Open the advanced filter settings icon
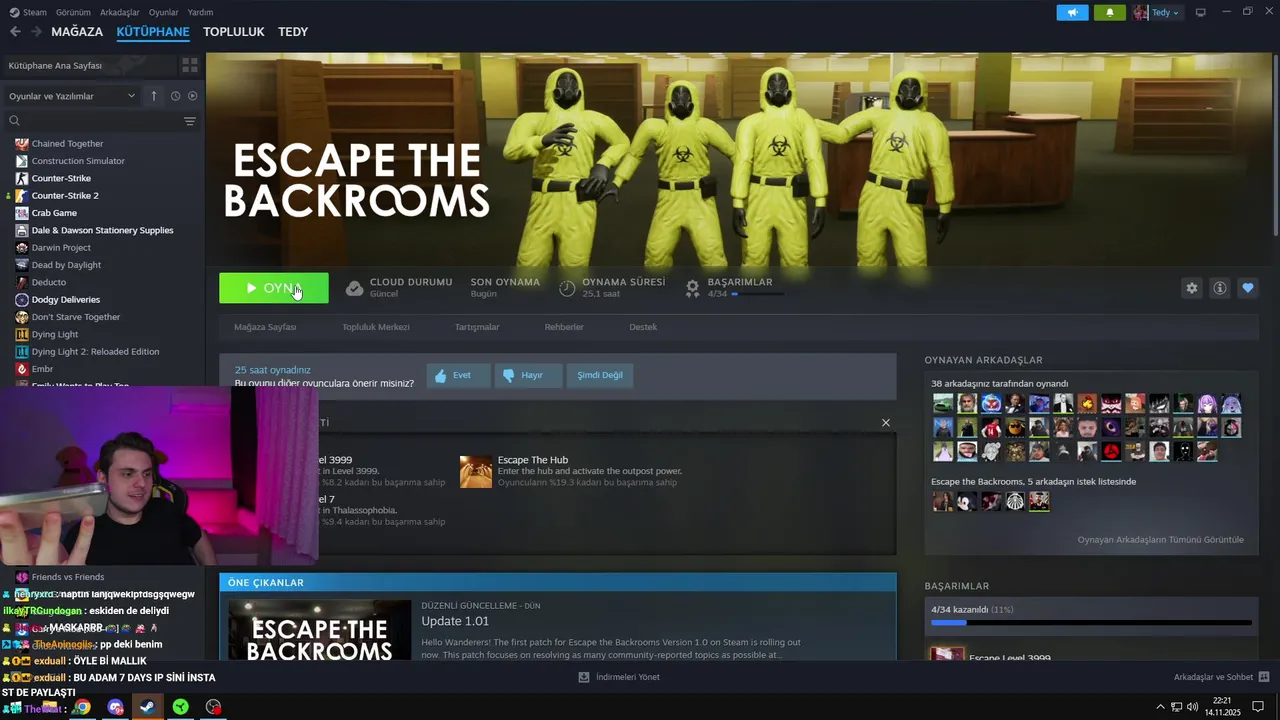 coord(189,121)
